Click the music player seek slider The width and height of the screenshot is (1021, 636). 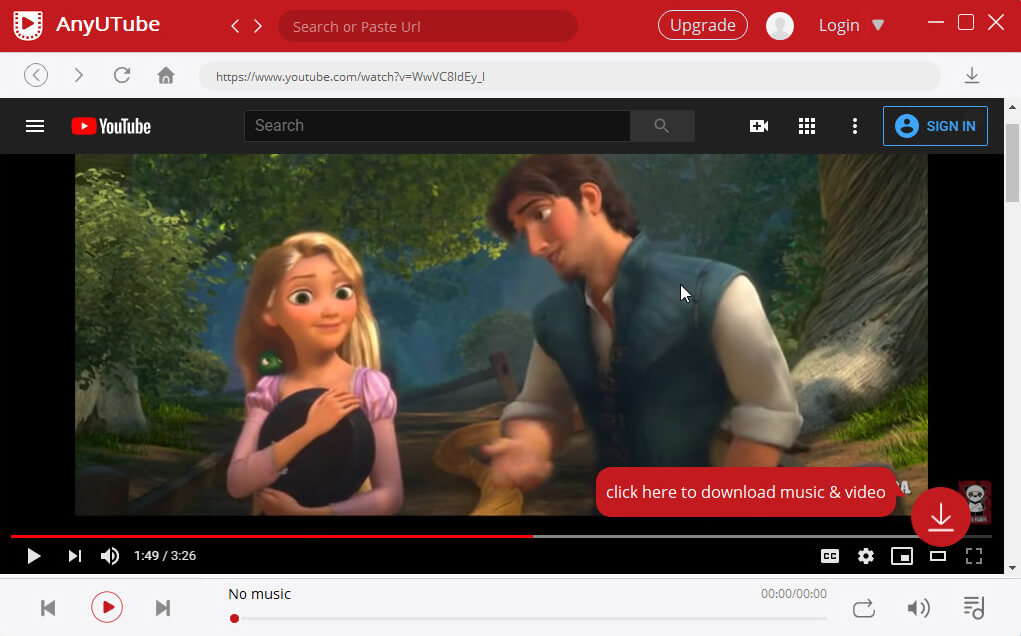point(528,618)
